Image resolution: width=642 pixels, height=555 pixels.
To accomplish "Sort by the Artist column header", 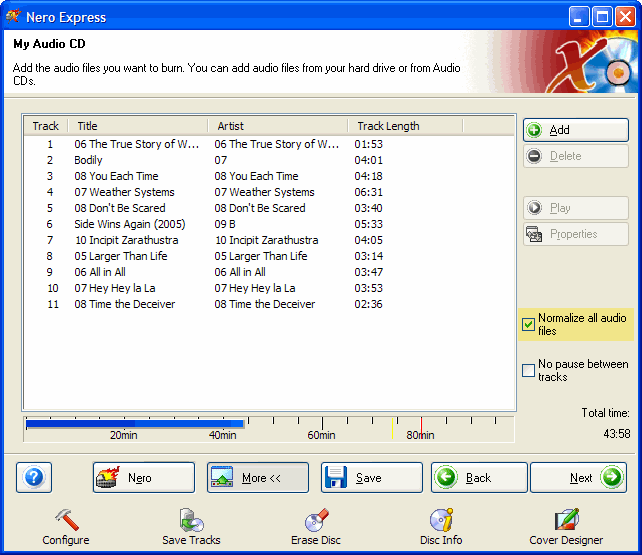I will 278,126.
